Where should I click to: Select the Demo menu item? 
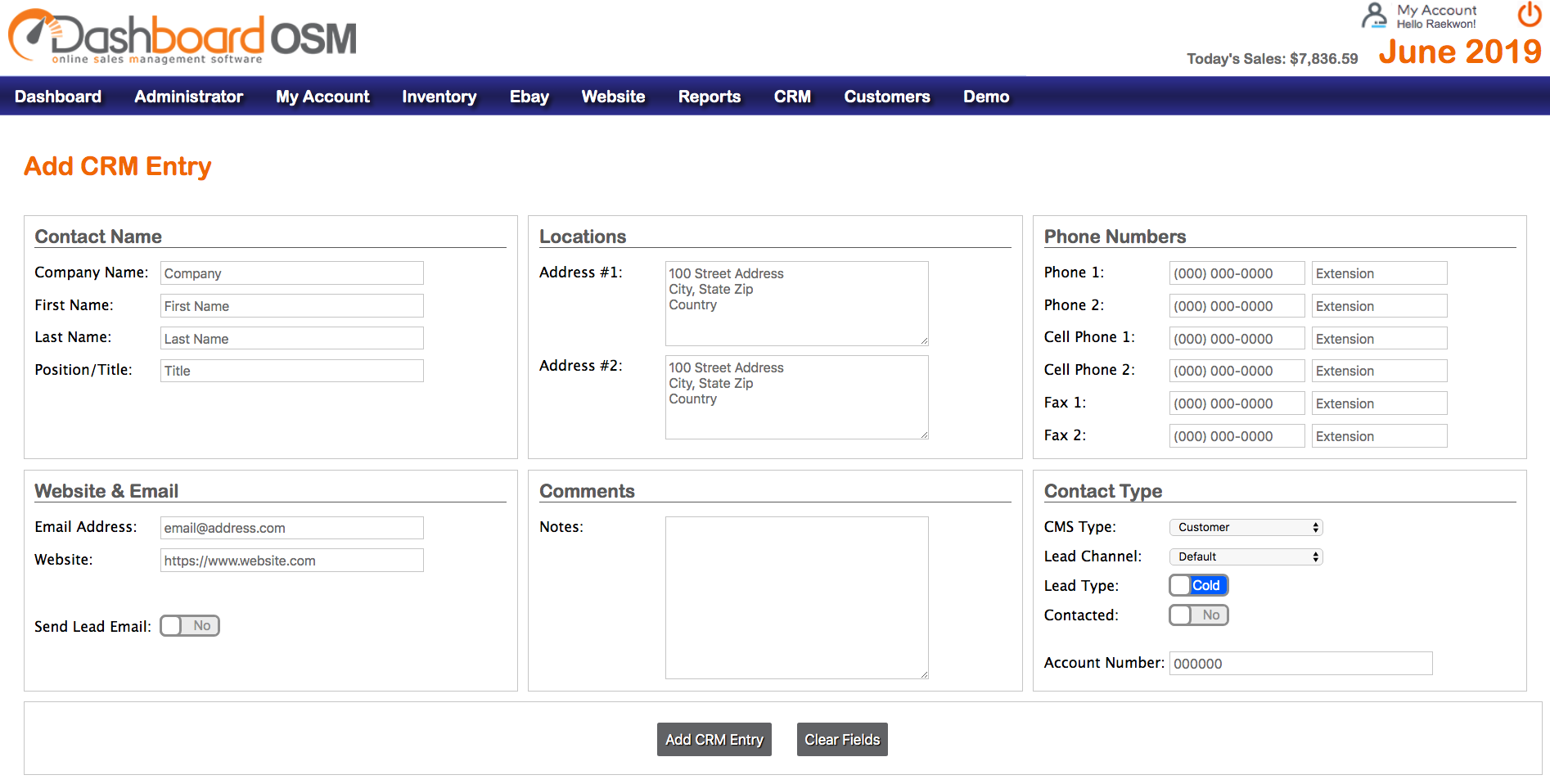[x=985, y=96]
